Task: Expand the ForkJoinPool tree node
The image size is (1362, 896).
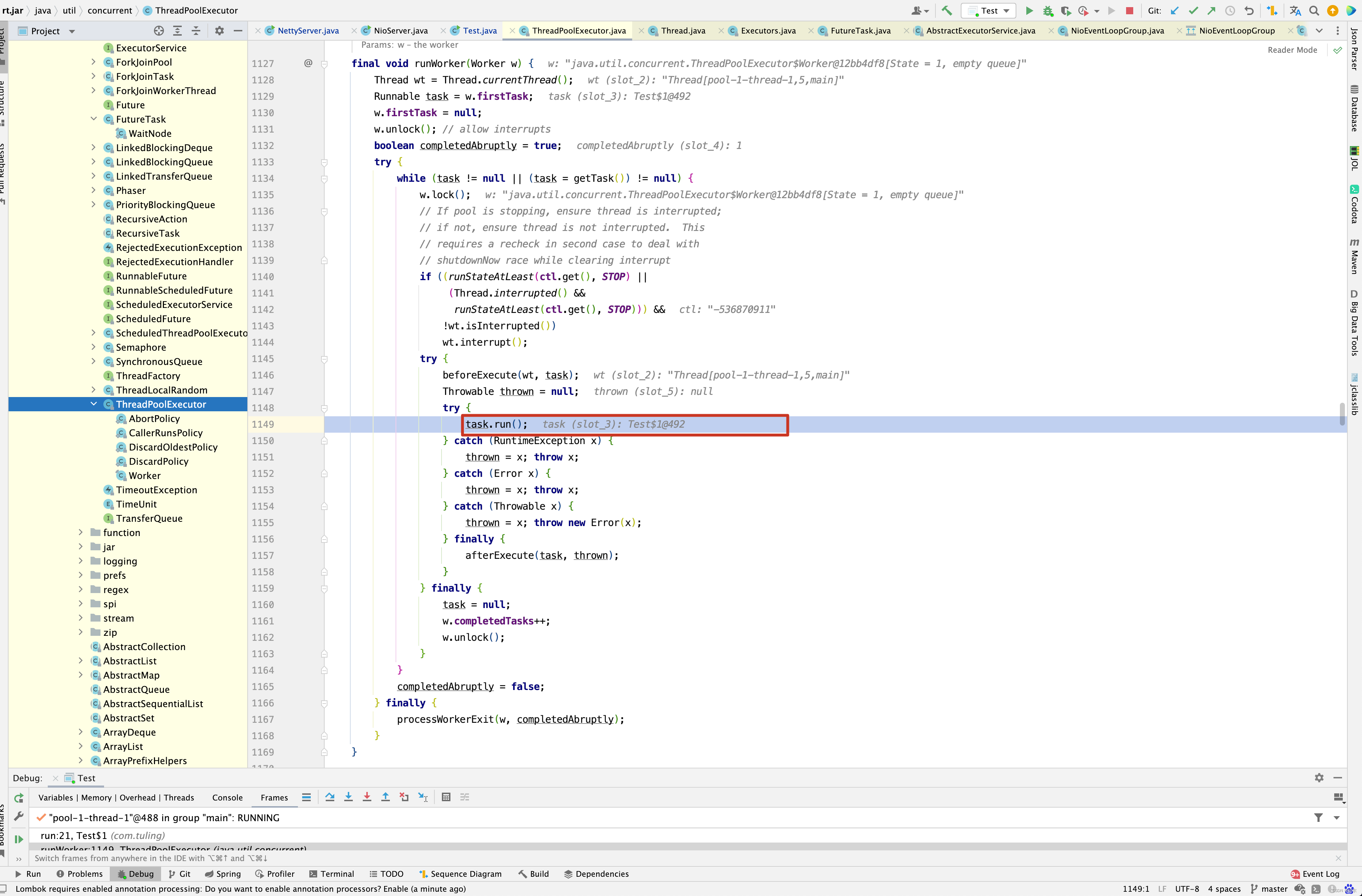Action: 94,62
